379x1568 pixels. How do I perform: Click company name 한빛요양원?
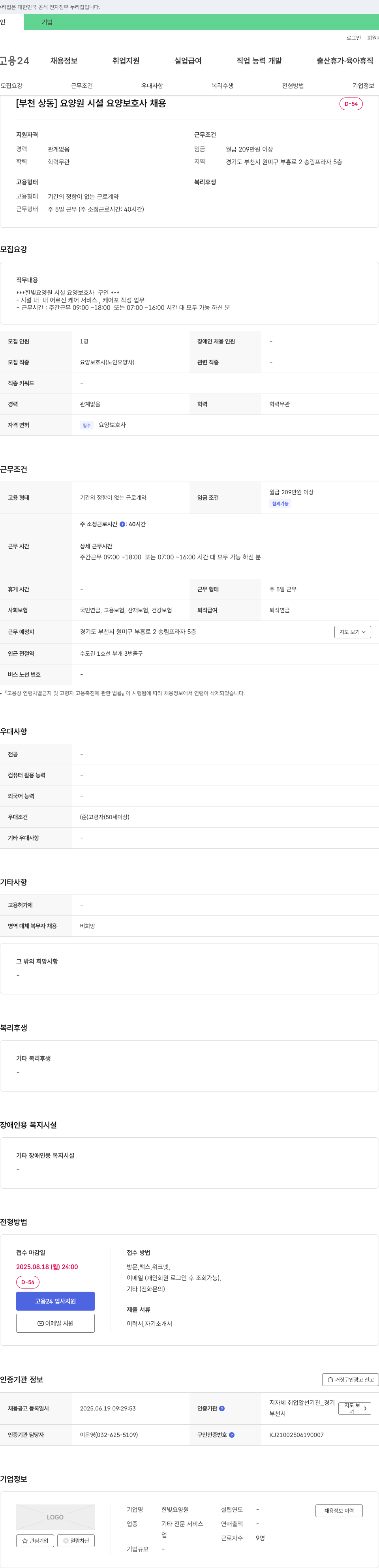tap(174, 1510)
